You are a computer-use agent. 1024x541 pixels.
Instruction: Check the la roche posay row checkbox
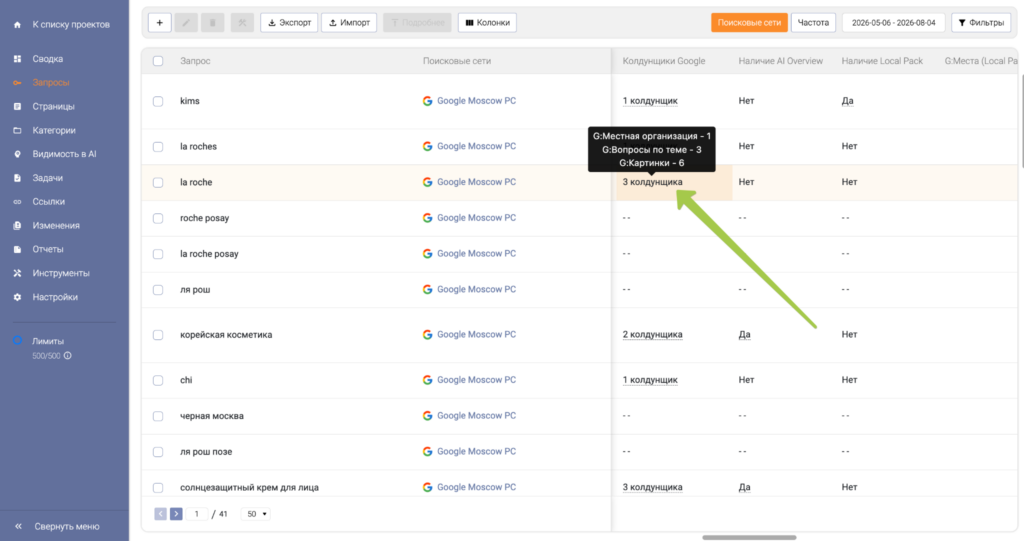click(x=158, y=254)
